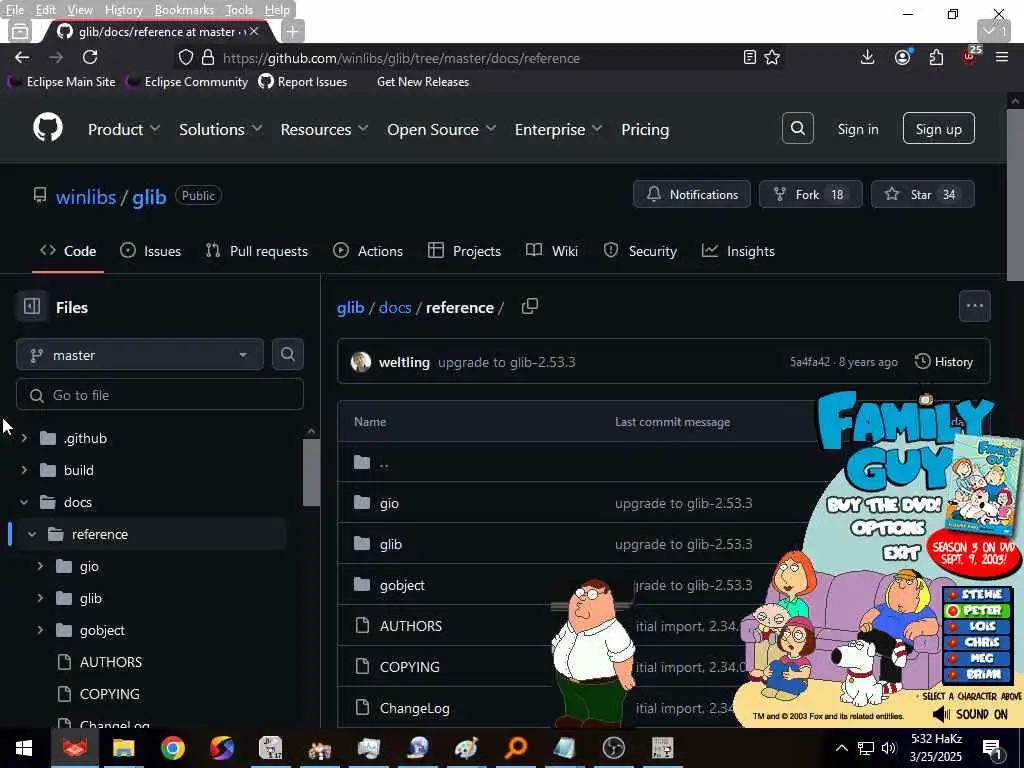Viewport: 1024px width, 768px height.
Task: Open the Actions tab
Action: 368,251
